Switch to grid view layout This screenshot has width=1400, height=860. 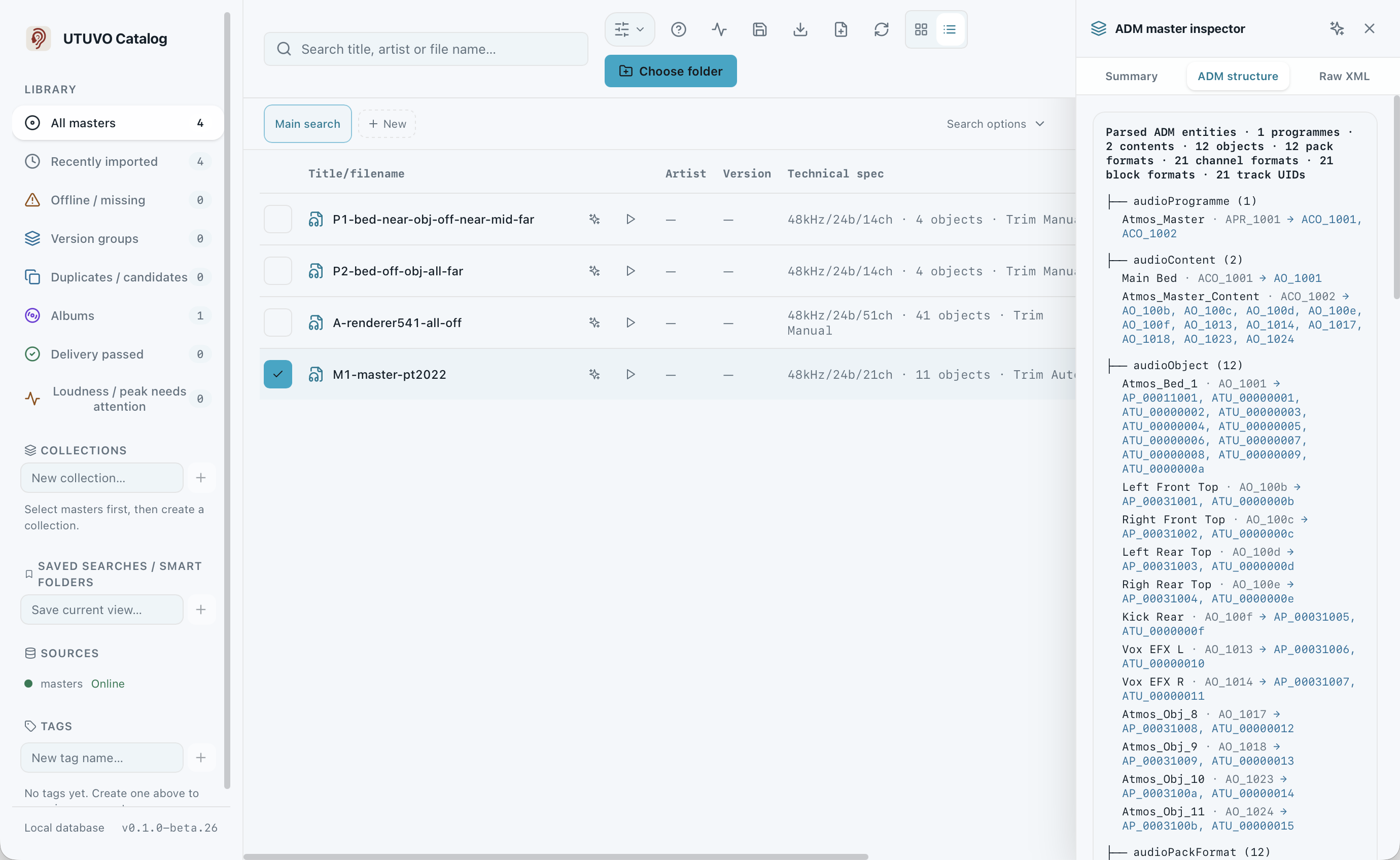tap(921, 29)
